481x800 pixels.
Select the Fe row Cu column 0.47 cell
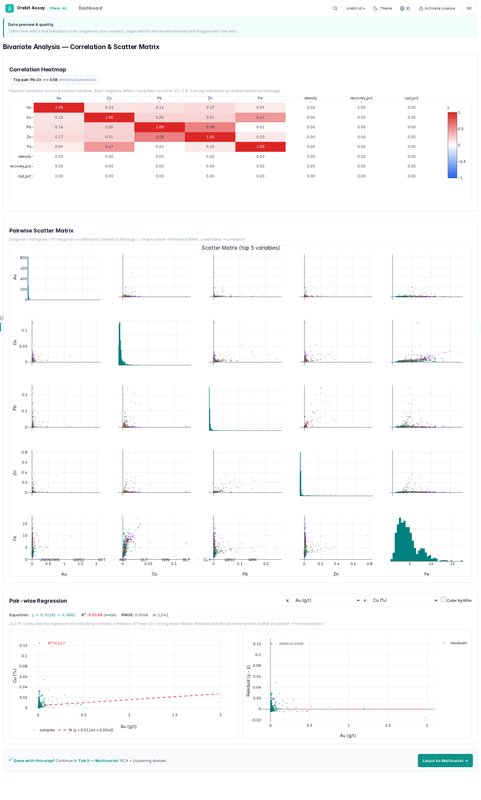(x=109, y=146)
